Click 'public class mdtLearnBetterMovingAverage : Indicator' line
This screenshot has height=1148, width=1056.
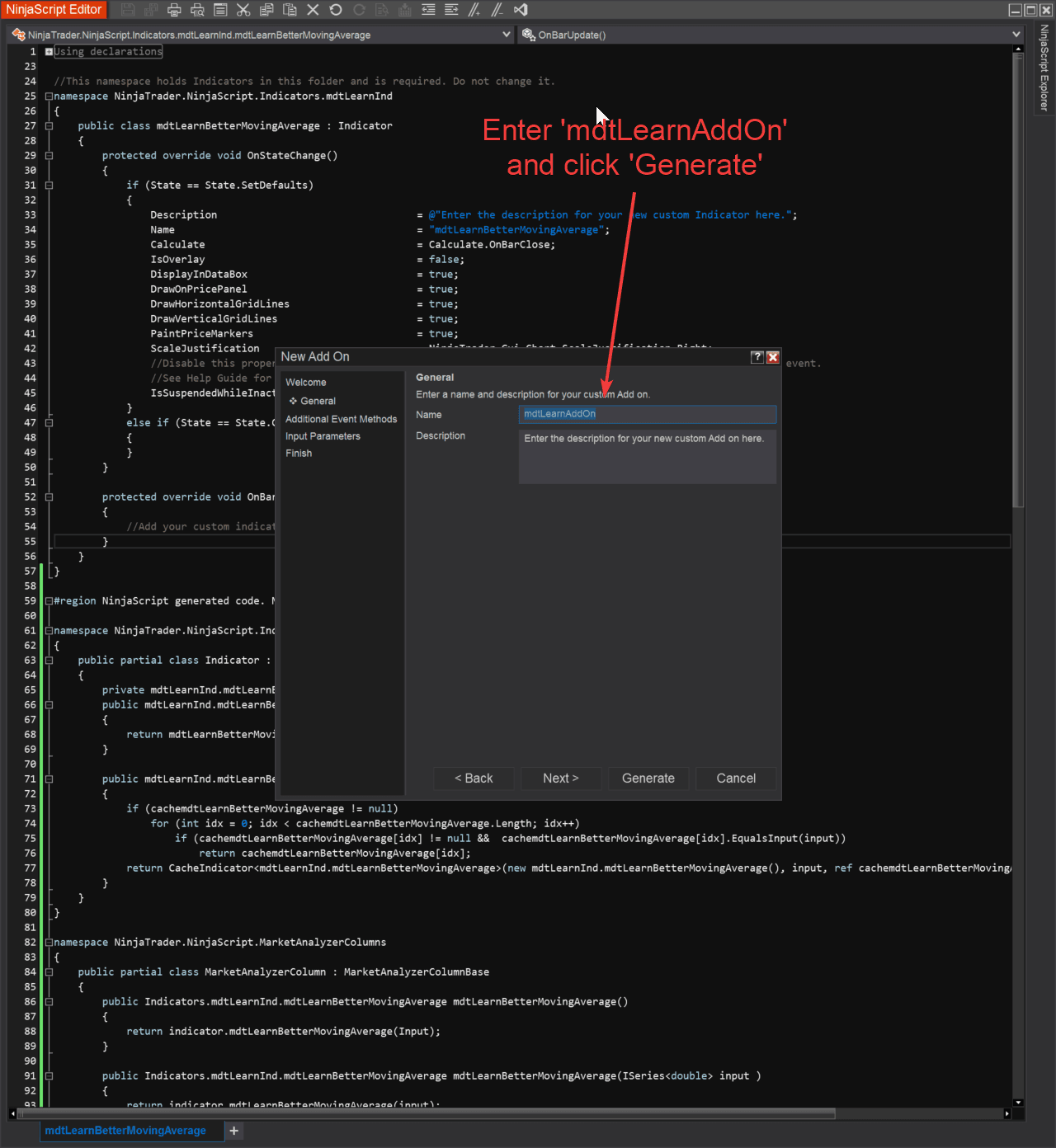(235, 126)
